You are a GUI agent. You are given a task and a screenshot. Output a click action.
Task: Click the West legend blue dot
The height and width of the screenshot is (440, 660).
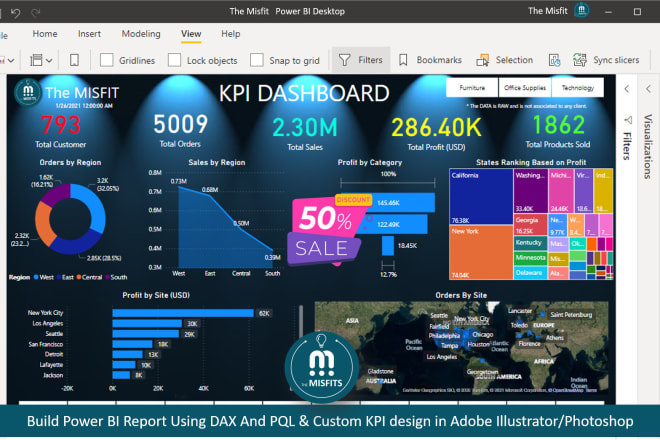[x=36, y=277]
